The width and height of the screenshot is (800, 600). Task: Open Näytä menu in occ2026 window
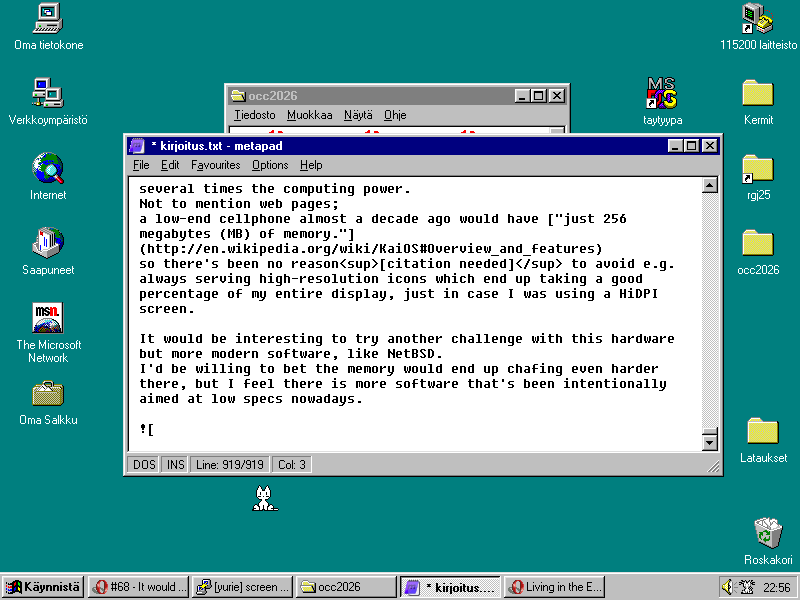pos(358,115)
